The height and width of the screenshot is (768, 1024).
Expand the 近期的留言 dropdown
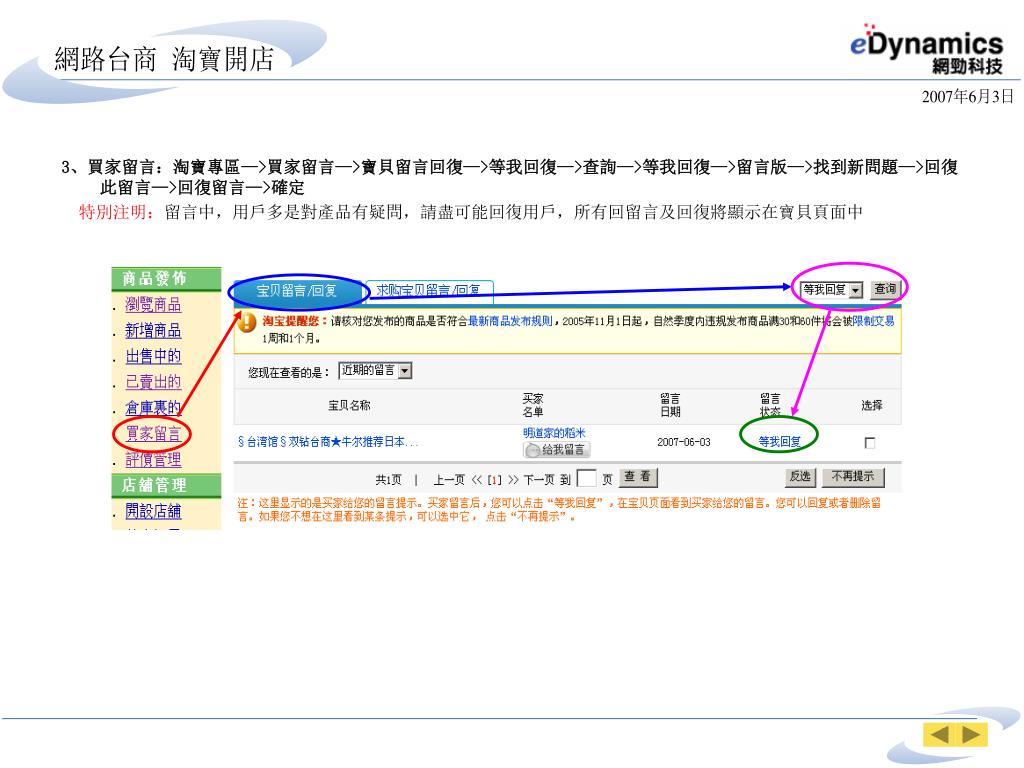point(376,371)
